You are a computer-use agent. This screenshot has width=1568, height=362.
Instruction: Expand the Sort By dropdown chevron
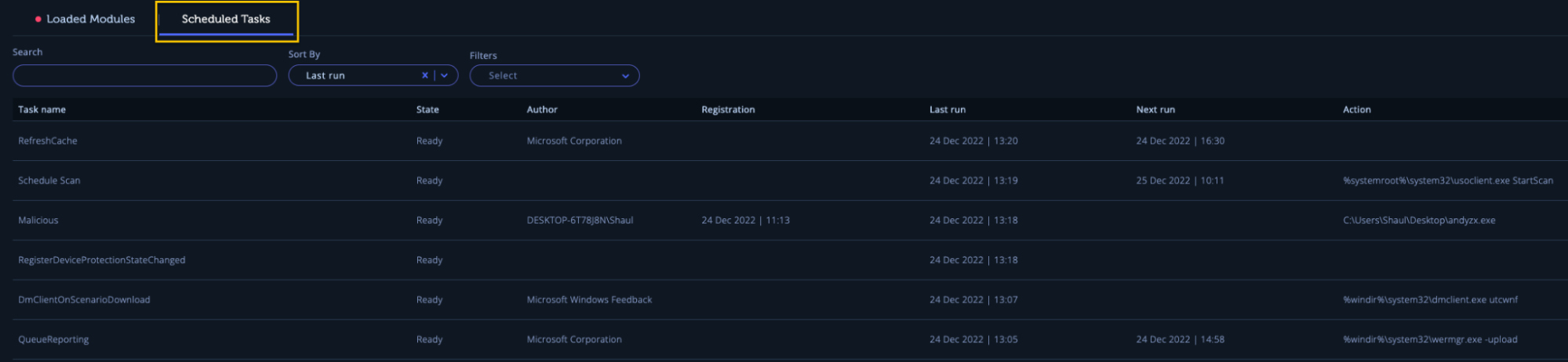coord(445,75)
